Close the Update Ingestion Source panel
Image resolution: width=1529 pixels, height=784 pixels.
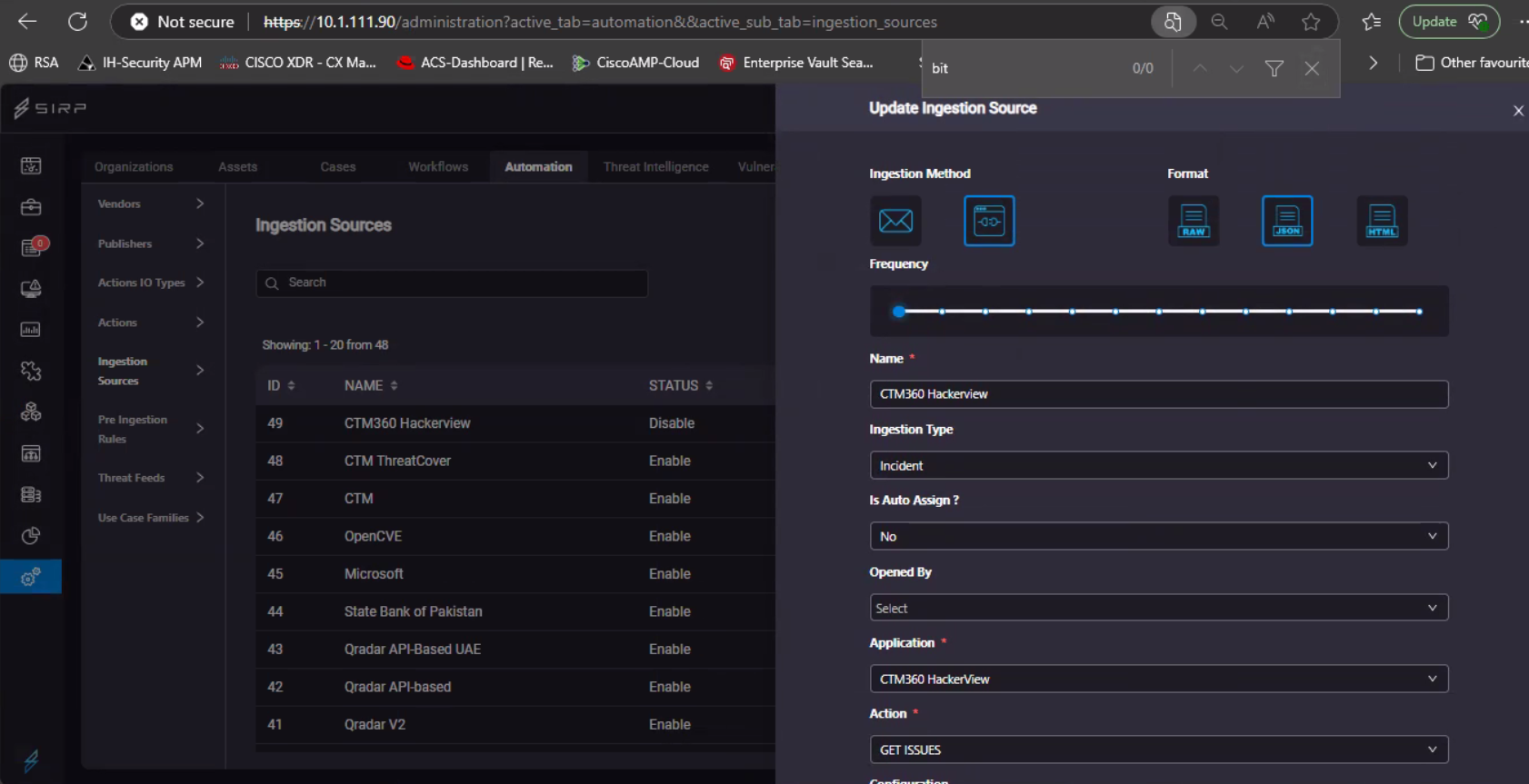click(x=1518, y=111)
